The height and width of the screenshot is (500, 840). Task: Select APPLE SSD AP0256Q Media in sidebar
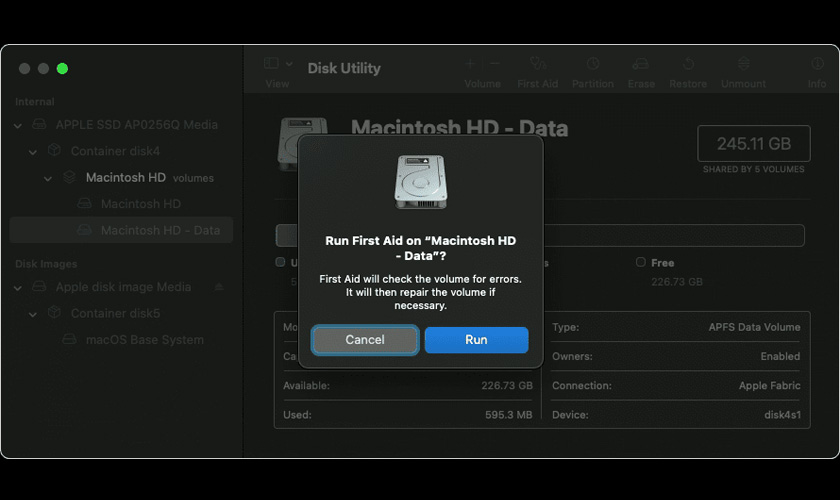coord(137,125)
